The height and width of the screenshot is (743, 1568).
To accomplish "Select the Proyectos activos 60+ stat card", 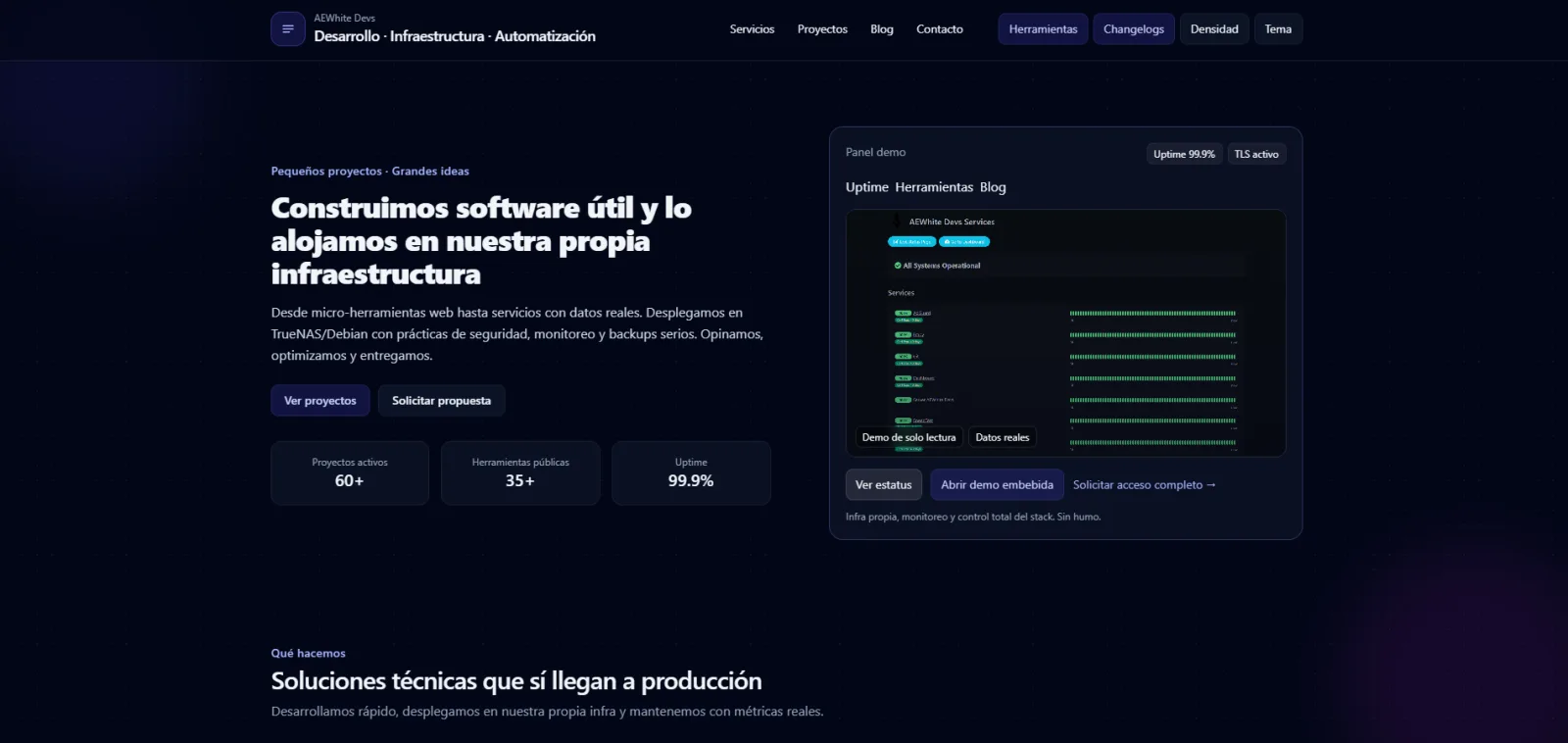I will [350, 473].
